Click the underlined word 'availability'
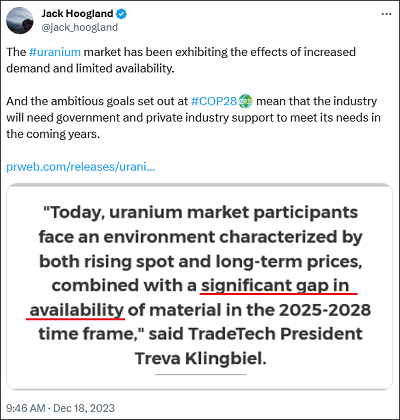Screen dimensions: 400x420 tap(77, 310)
